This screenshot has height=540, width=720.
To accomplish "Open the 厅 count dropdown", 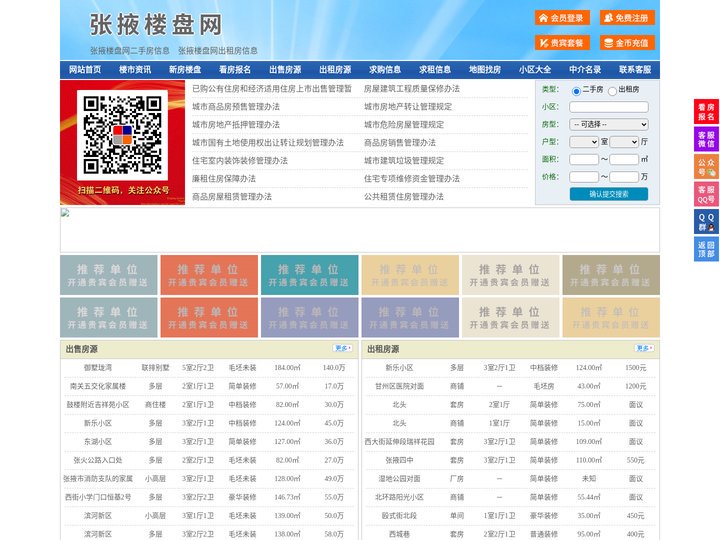I will 624,142.
